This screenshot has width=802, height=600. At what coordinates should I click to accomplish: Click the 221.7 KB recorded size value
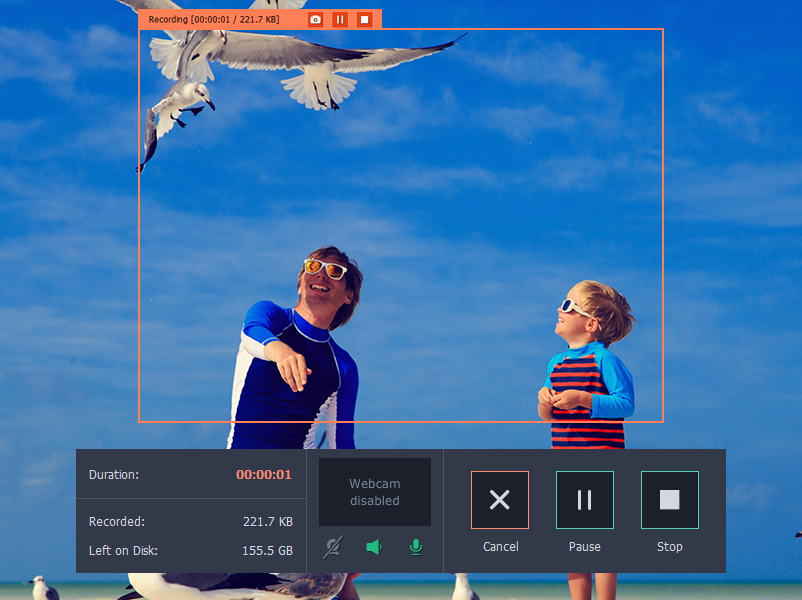[x=267, y=522]
